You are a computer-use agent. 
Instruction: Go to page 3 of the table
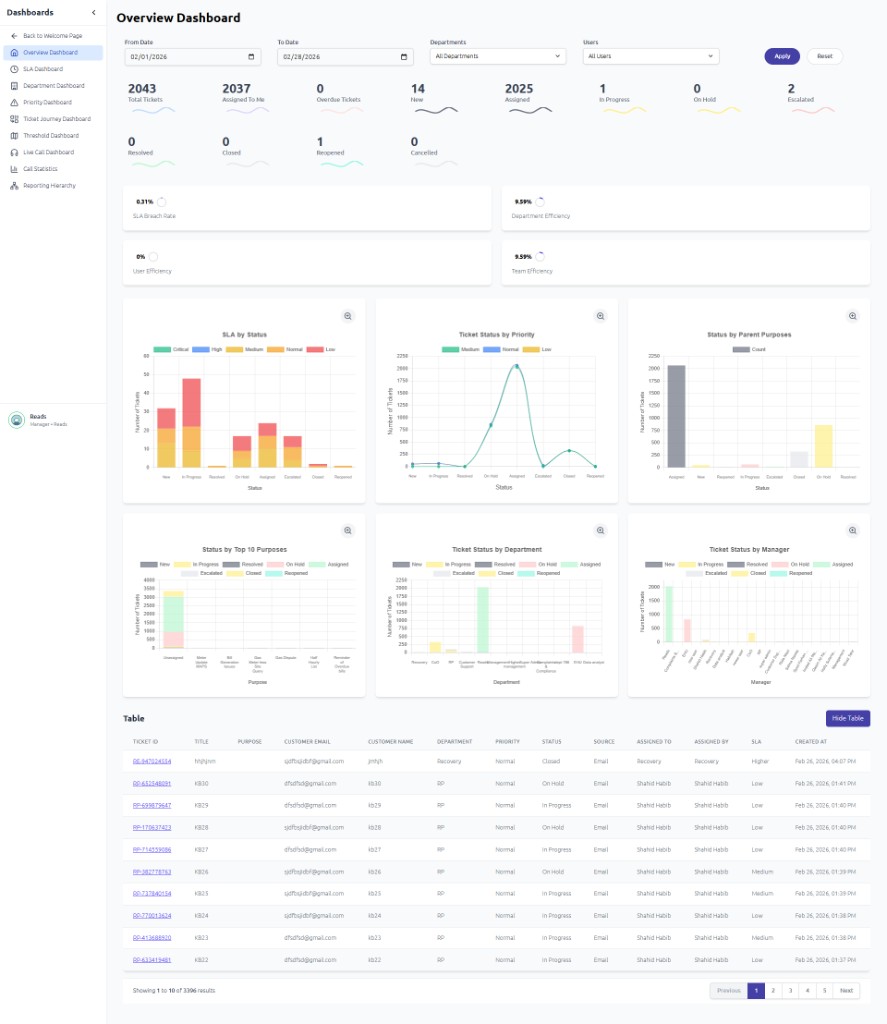point(789,990)
